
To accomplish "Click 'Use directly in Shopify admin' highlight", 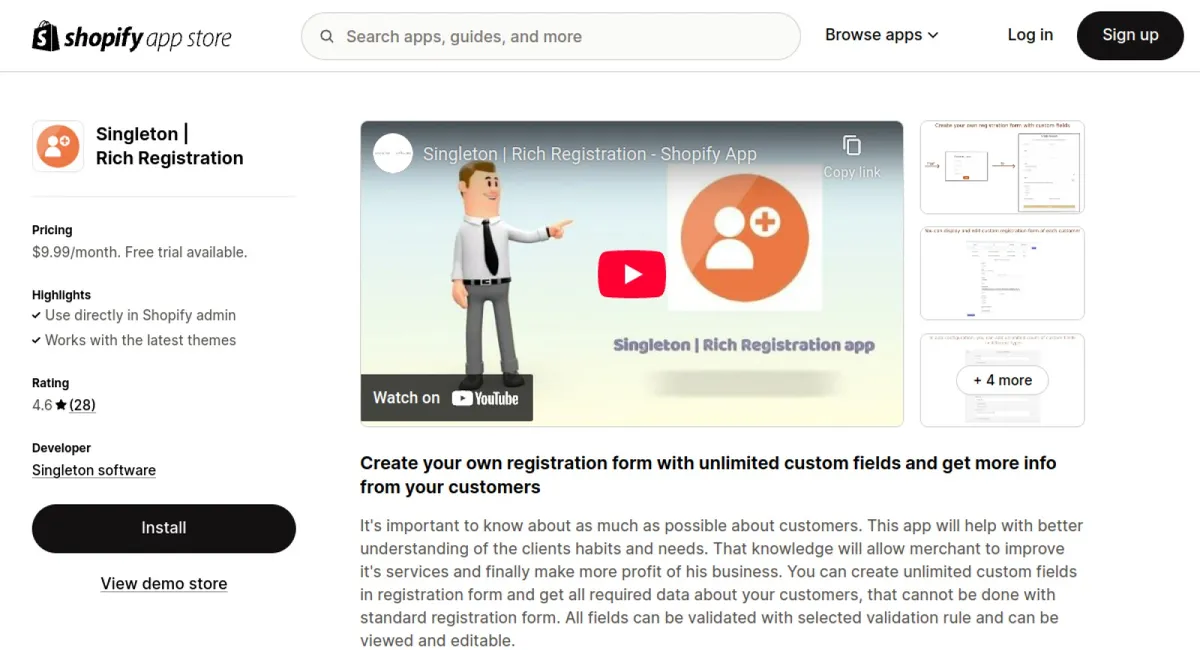I will click(140, 315).
